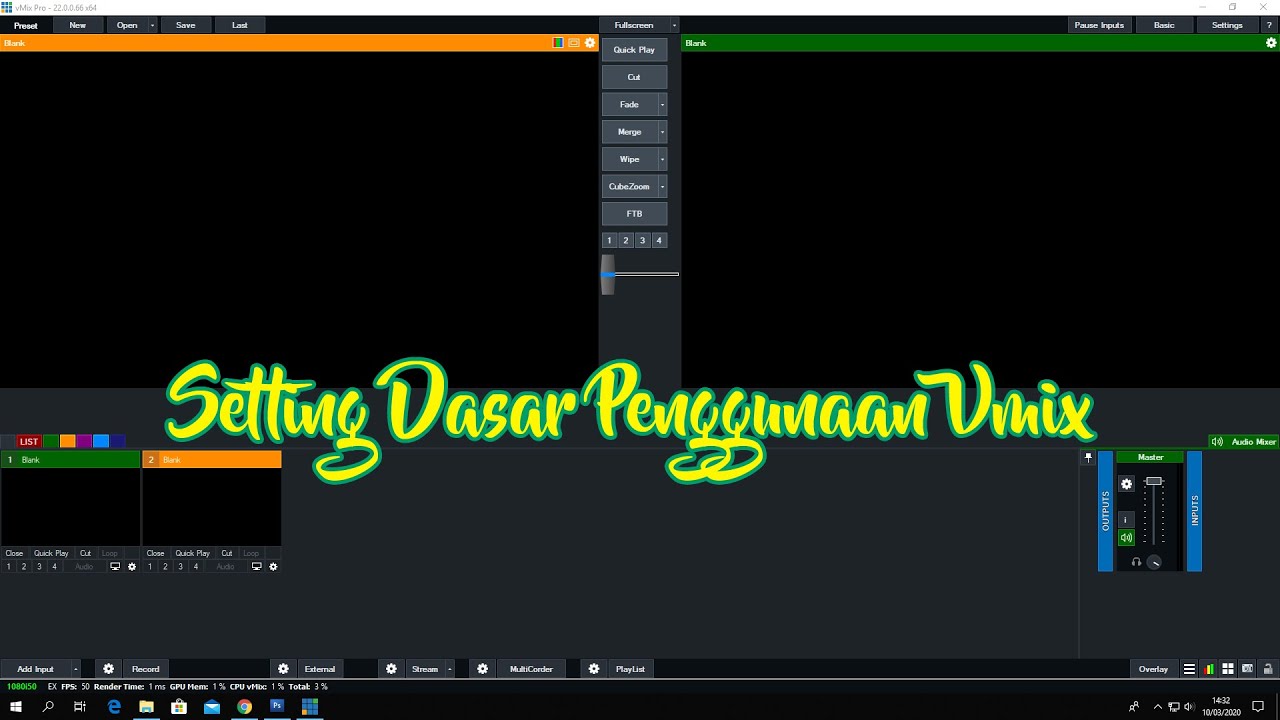This screenshot has width=1280, height=720.
Task: Open input 1 settings gear
Action: coord(132,567)
